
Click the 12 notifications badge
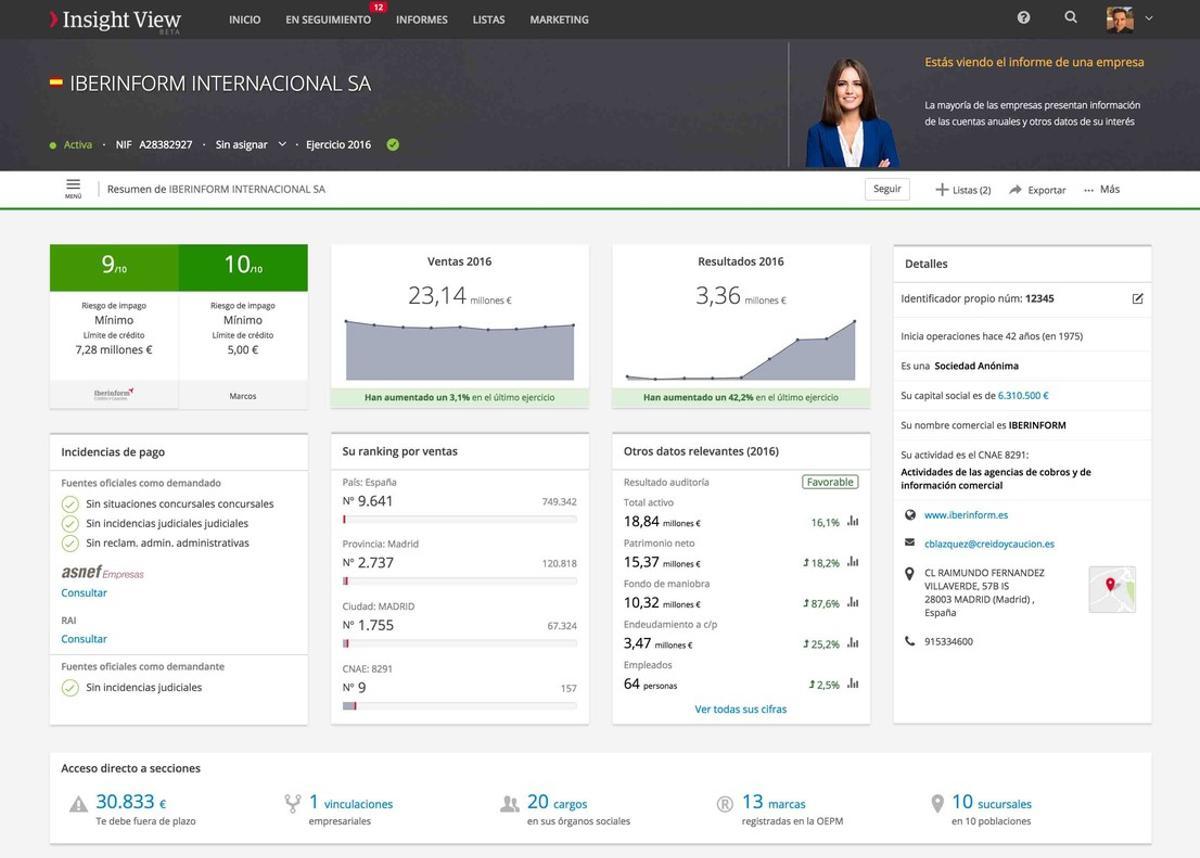tap(378, 7)
